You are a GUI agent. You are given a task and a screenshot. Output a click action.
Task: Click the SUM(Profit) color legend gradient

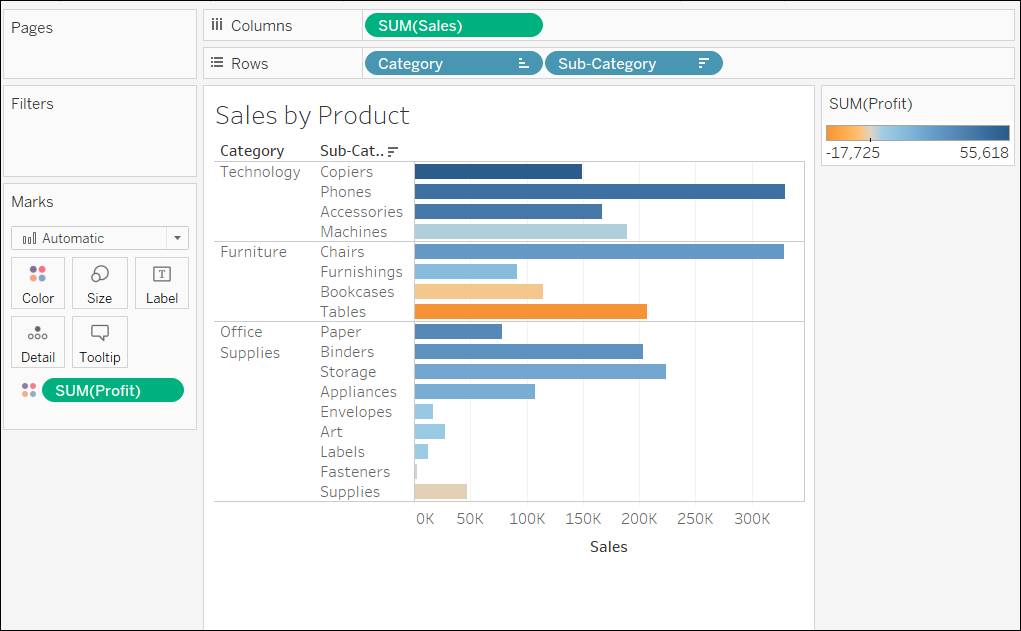pyautogui.click(x=917, y=132)
